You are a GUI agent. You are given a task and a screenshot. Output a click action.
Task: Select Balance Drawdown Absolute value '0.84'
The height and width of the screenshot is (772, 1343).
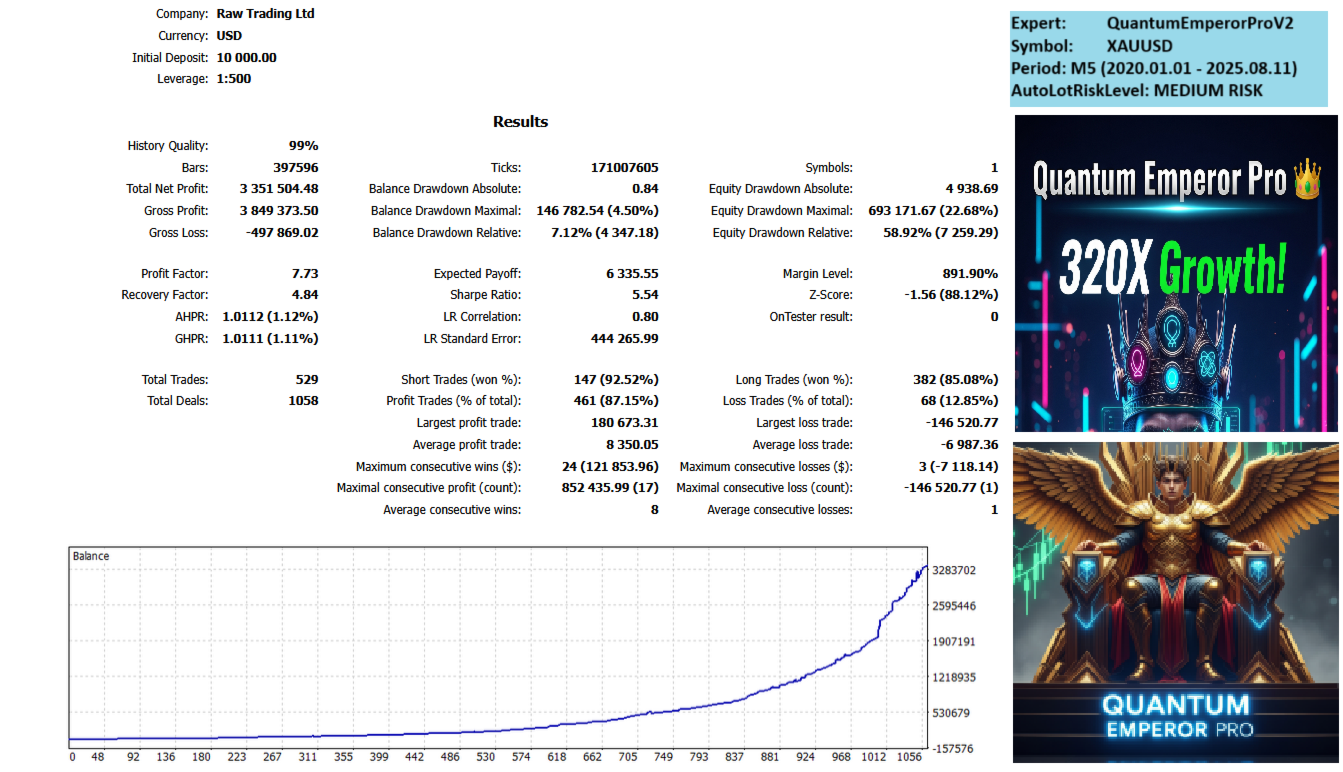pos(645,189)
